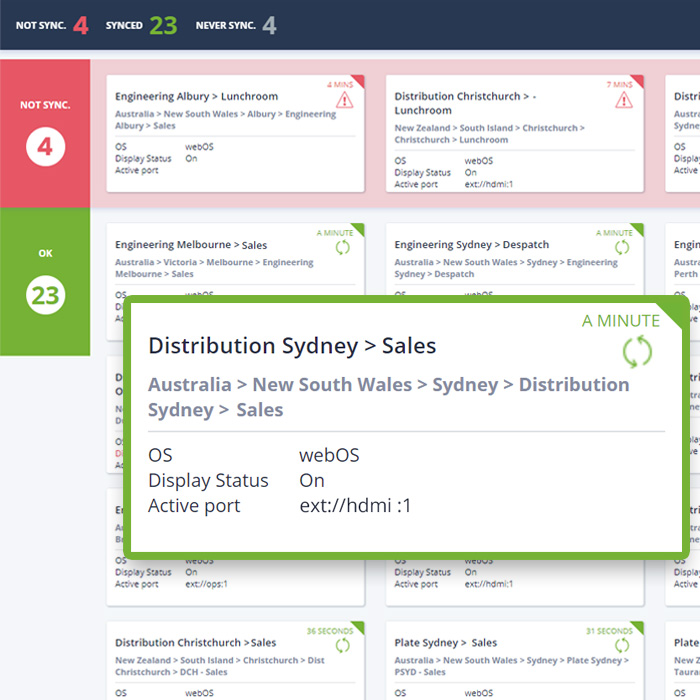Screen dimensions: 700x700
Task: Click warning icon on Engineering Albury Lunchroom card
Action: click(344, 100)
